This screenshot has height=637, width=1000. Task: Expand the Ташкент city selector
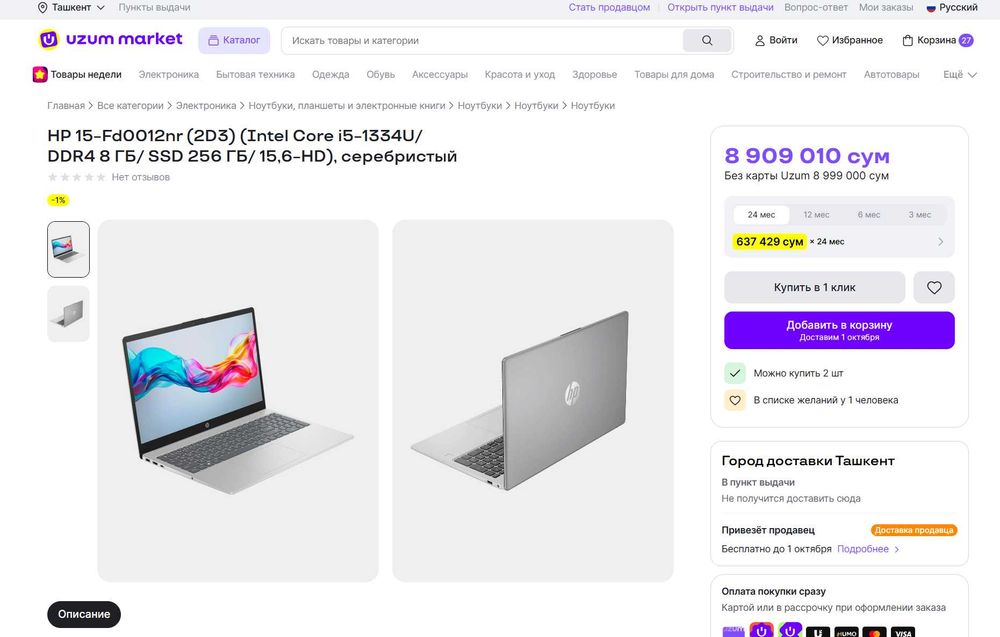pyautogui.click(x=71, y=7)
